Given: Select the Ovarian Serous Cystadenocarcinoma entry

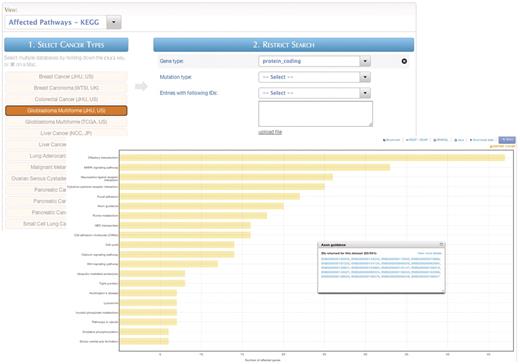Looking at the screenshot, I should [x=36, y=179].
